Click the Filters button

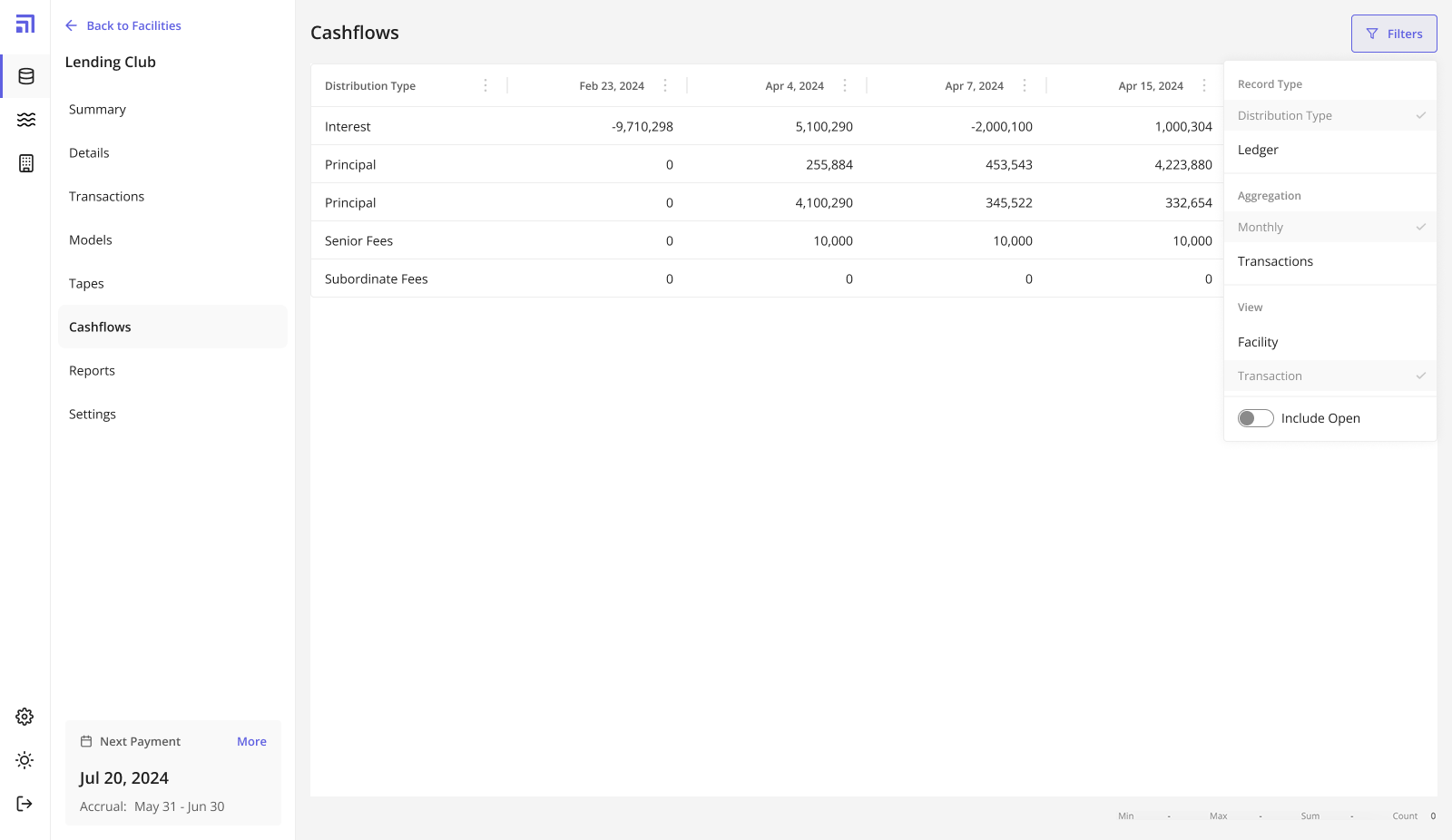[1393, 34]
